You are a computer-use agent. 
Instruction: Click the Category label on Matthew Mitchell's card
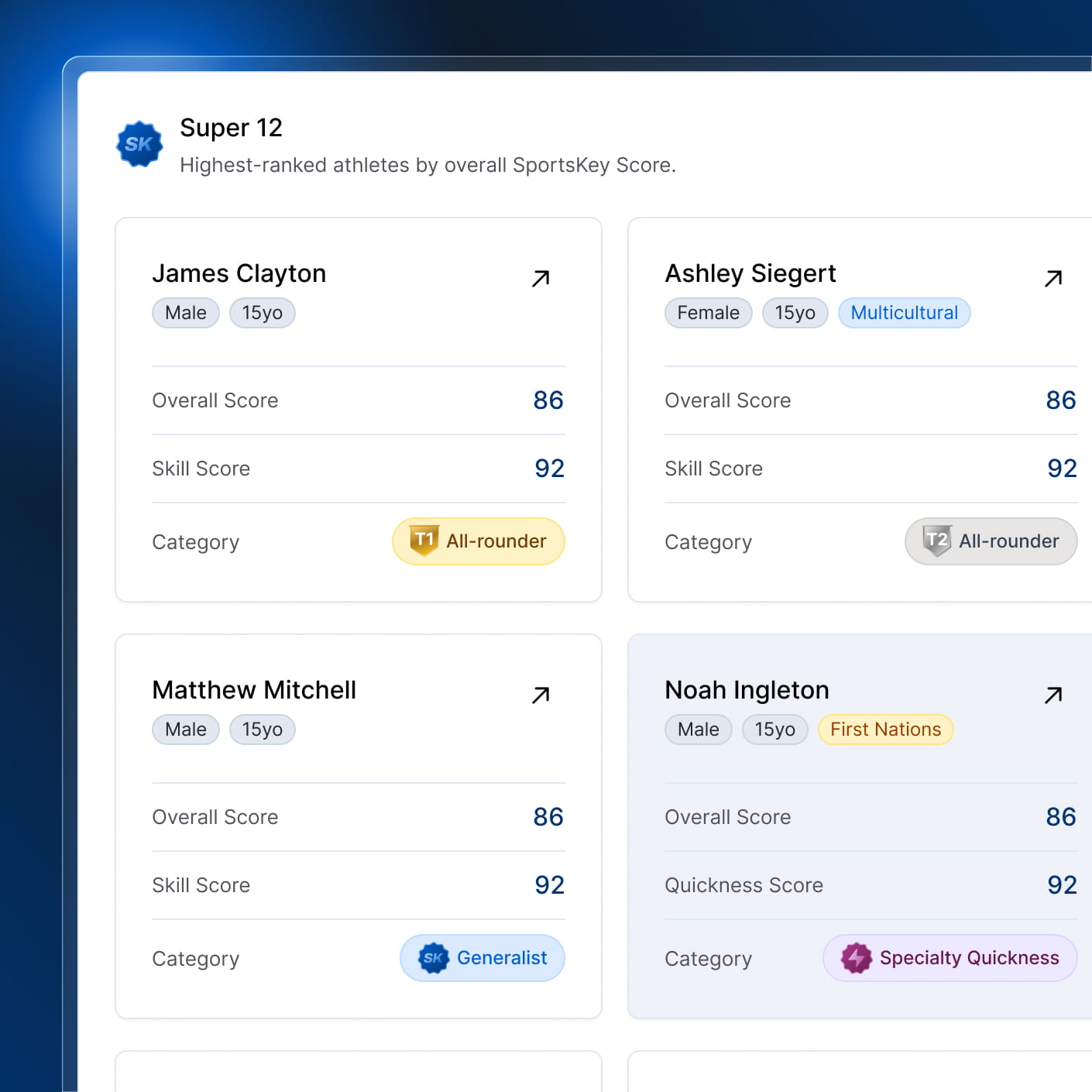click(x=196, y=959)
